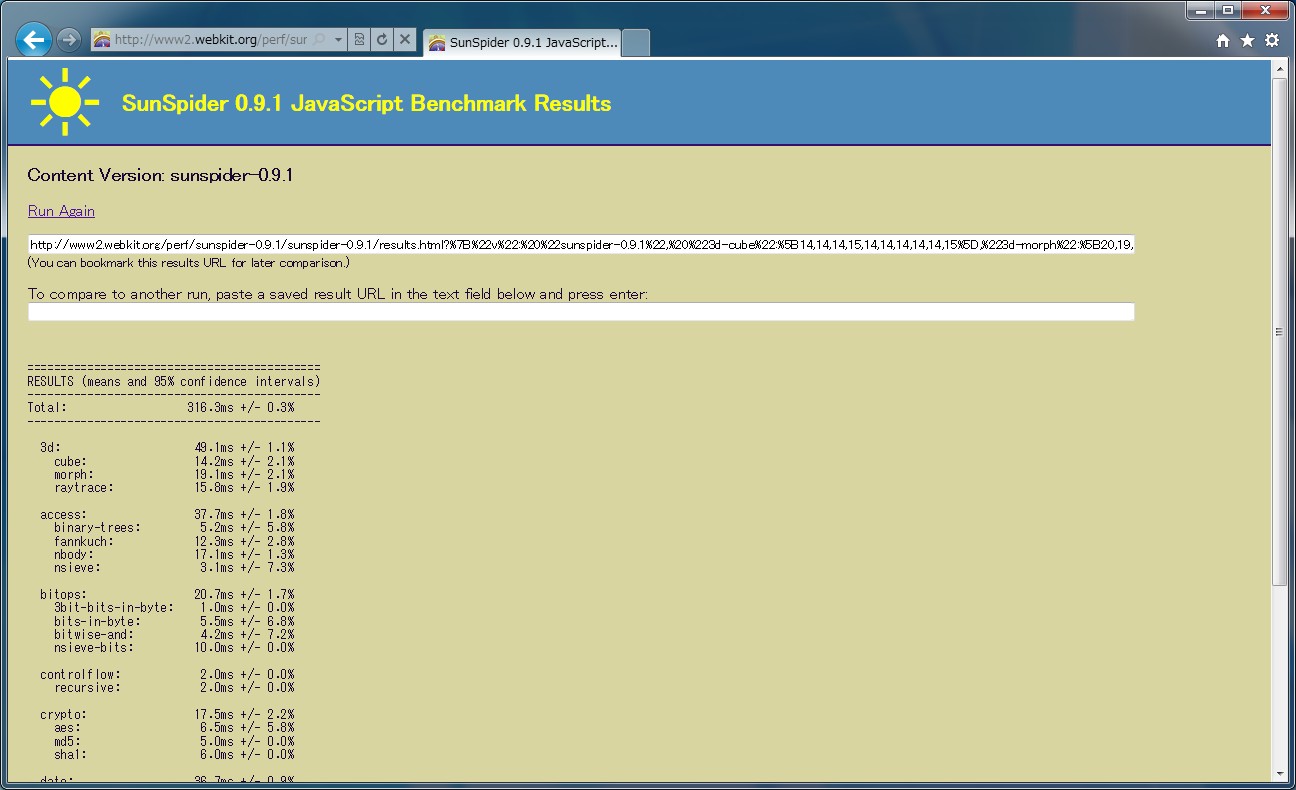Click the yellow sun SunSpider logo

(x=65, y=102)
